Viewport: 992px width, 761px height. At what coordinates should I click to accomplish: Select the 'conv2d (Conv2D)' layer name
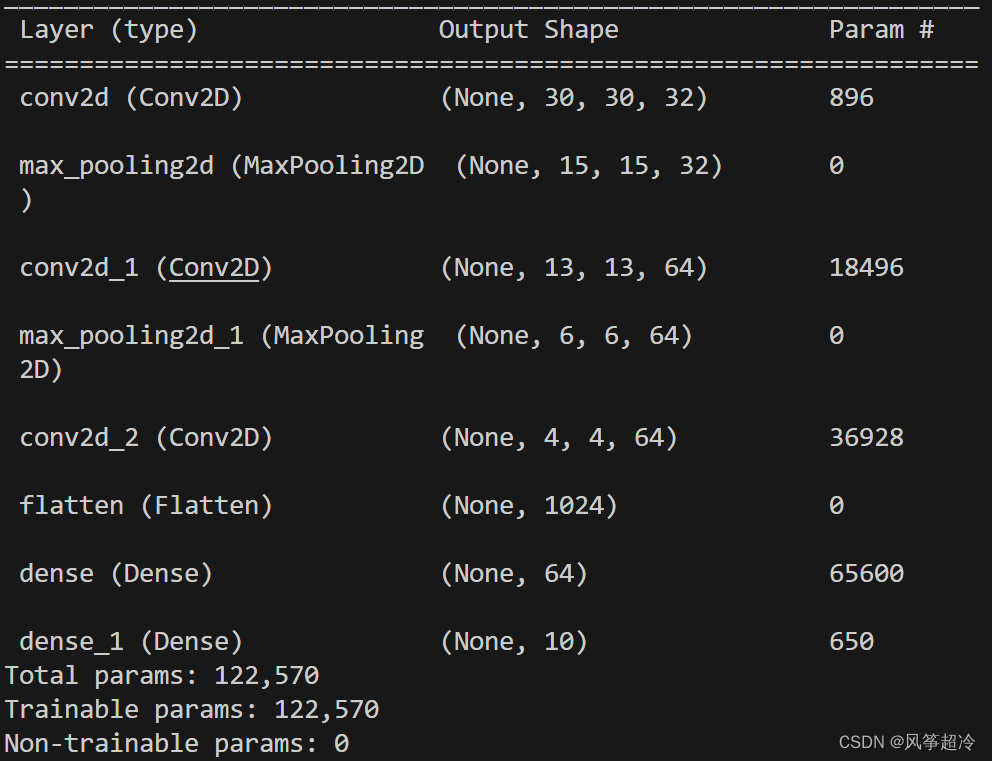pos(131,98)
